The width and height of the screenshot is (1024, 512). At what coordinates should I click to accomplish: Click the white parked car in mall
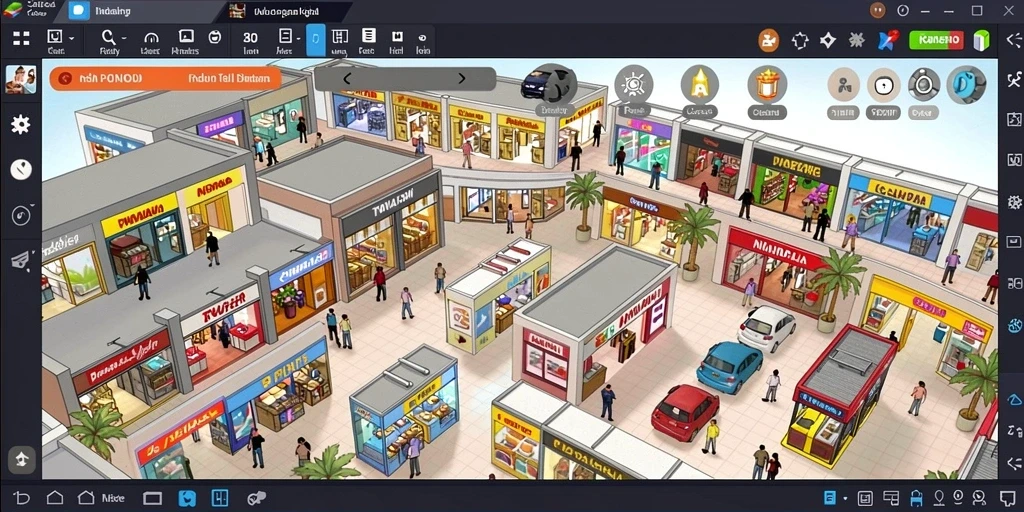(767, 328)
